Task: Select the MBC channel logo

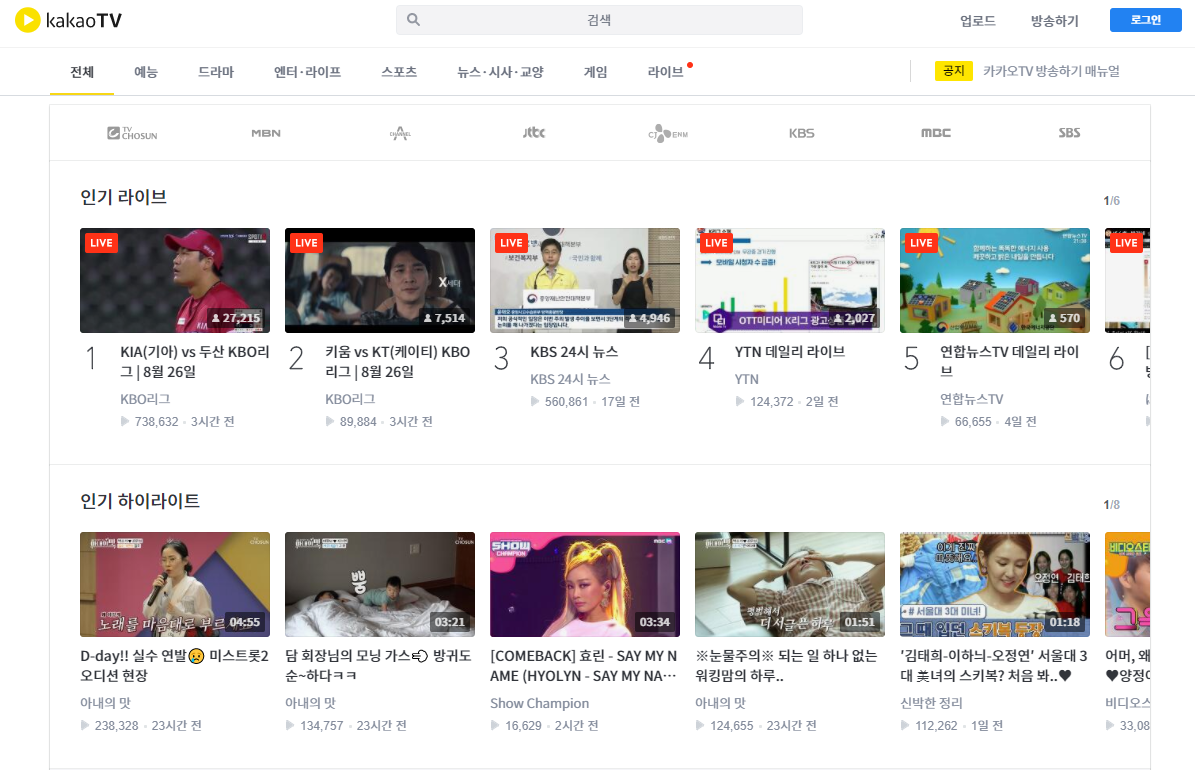Action: [x=936, y=133]
